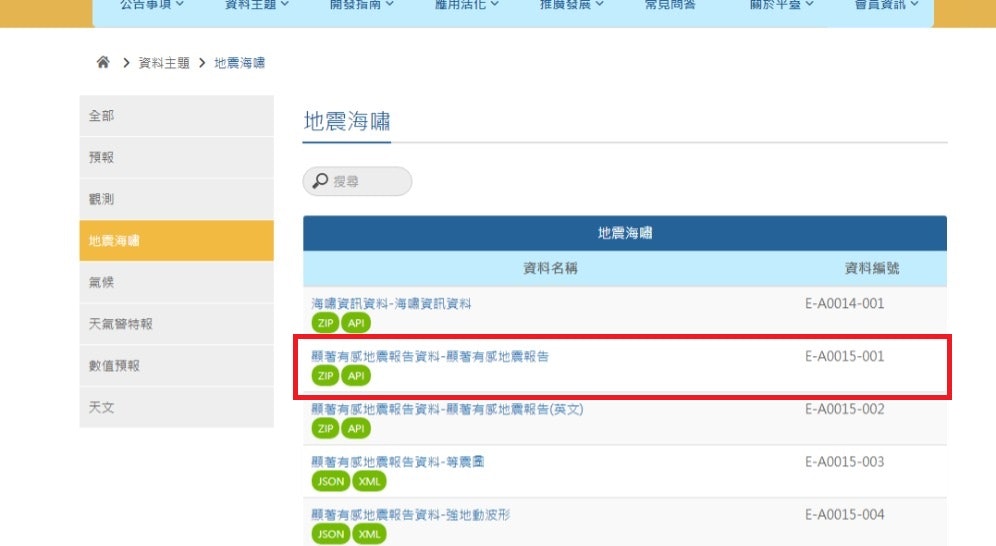996x546 pixels.
Task: Click the blue 地震海嘯 table title bar
Action: pos(625,233)
